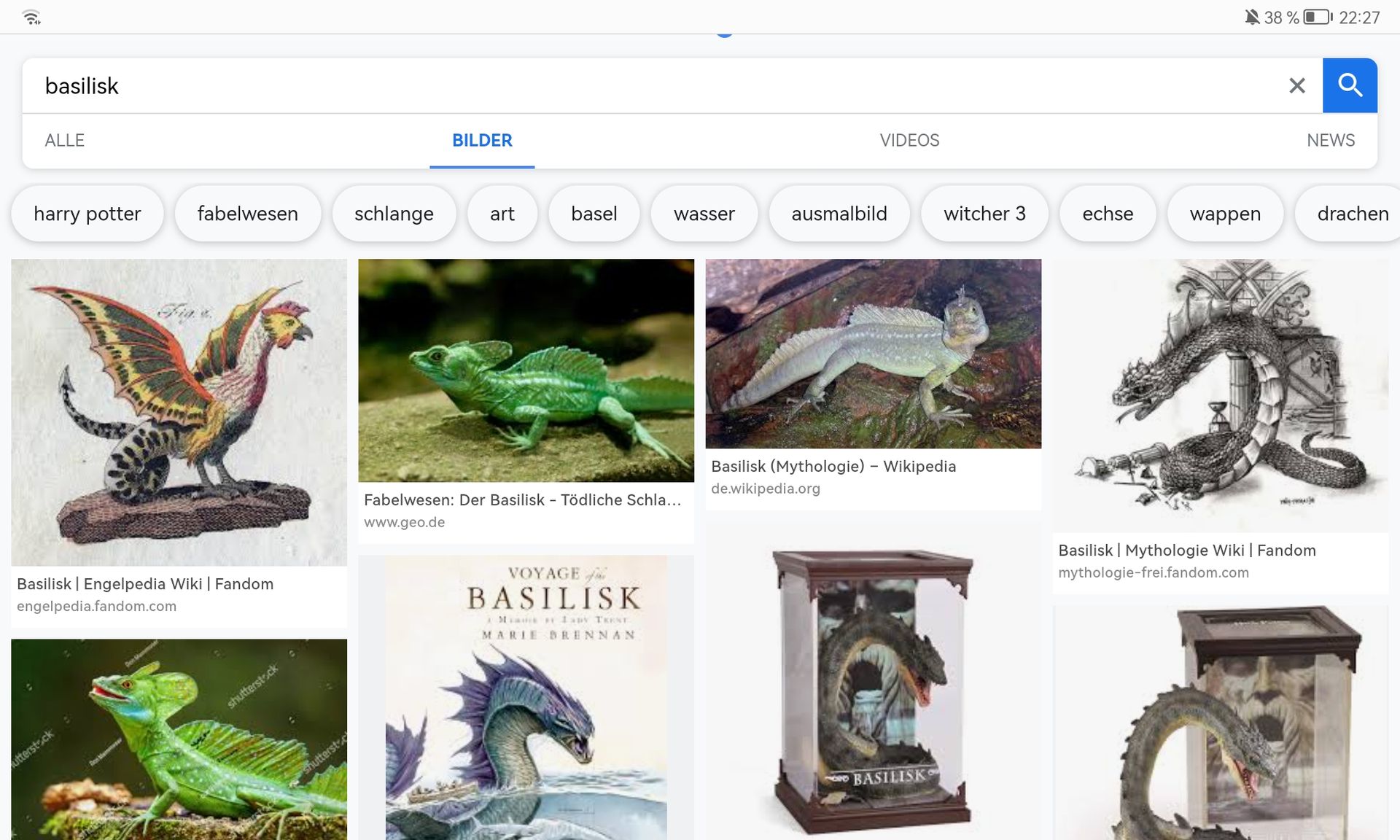The width and height of the screenshot is (1400, 840).
Task: Open the www.geo.de Fabelwesen result link
Action: (x=522, y=500)
